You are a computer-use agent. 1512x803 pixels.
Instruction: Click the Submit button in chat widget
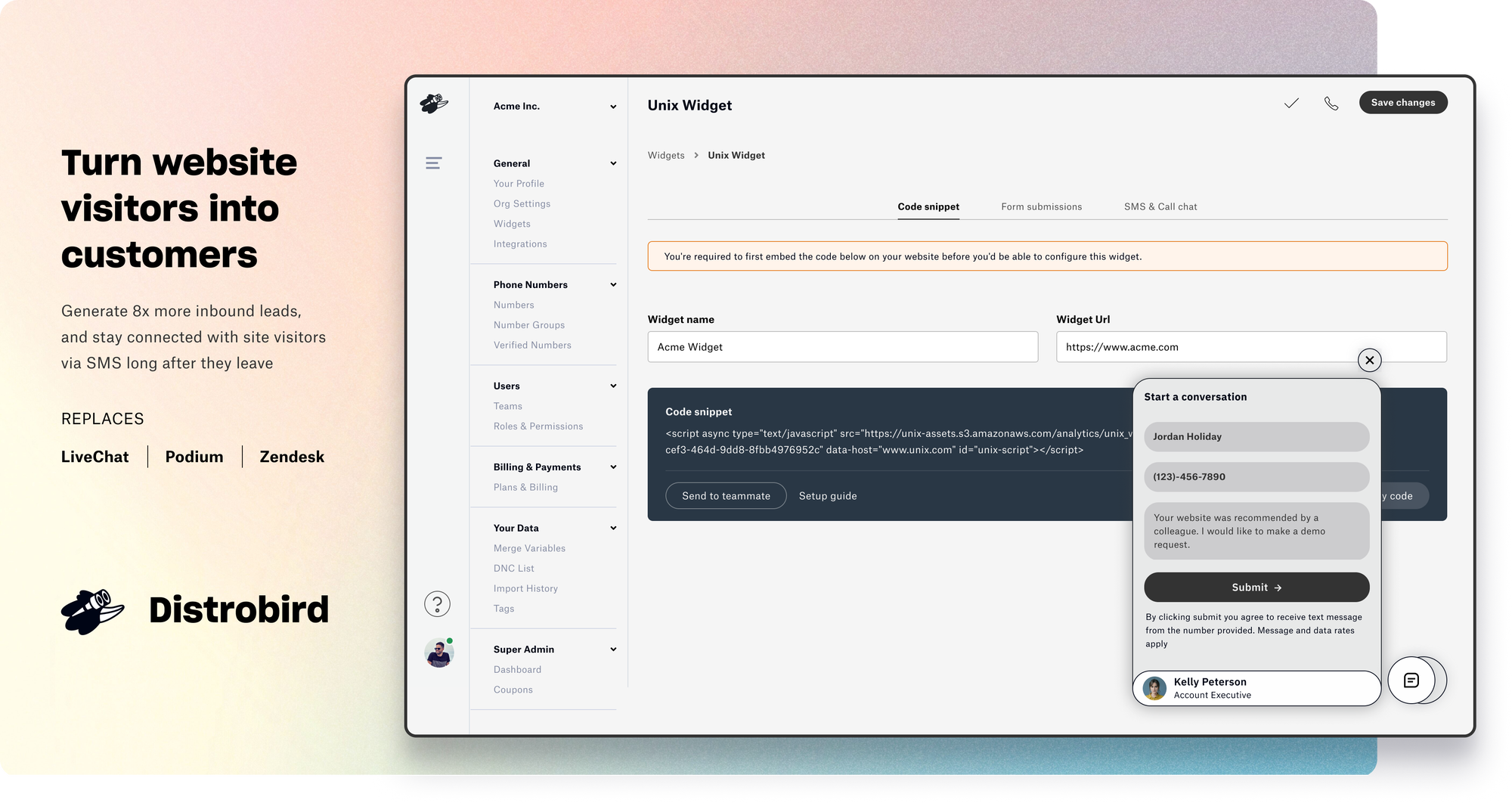[x=1256, y=588]
